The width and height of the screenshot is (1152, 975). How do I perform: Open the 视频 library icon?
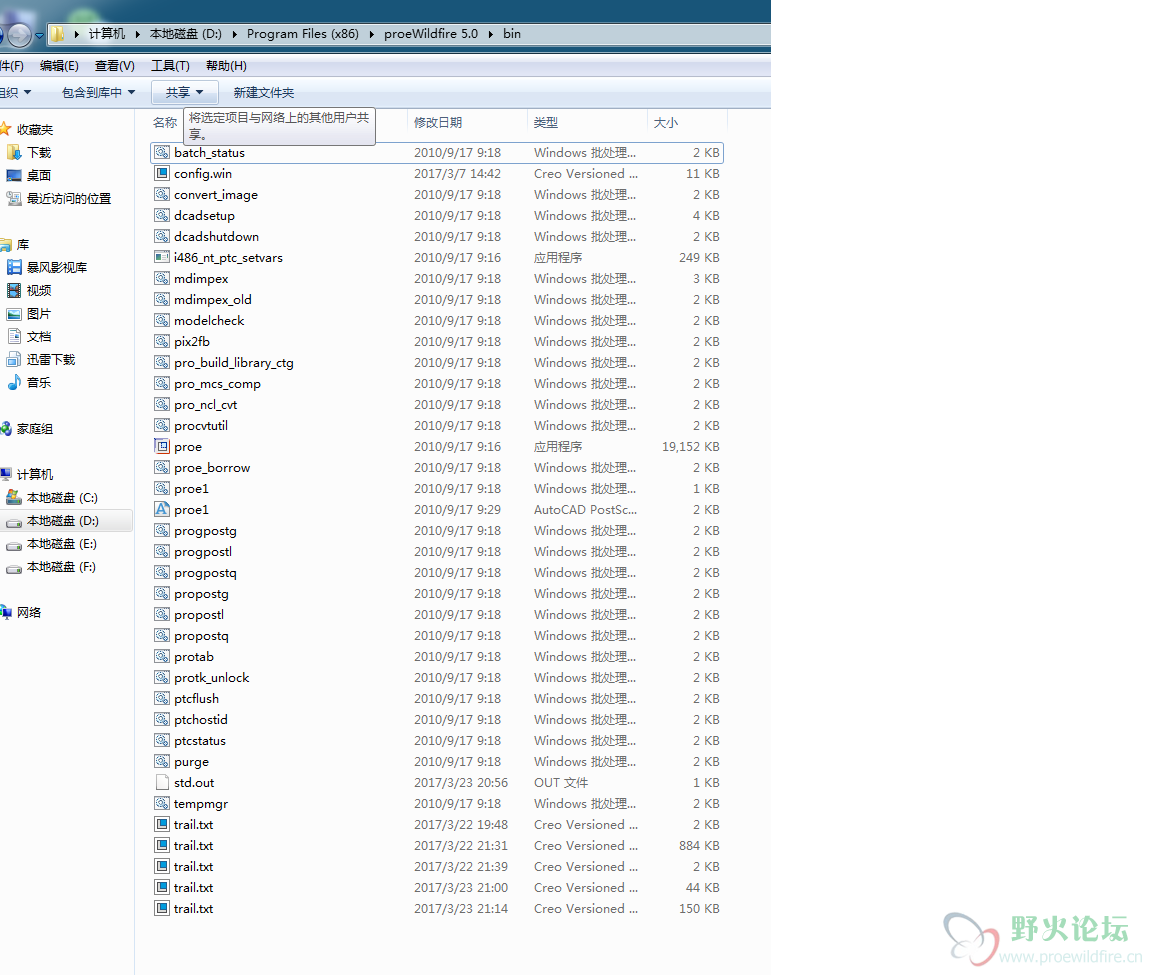click(14, 290)
